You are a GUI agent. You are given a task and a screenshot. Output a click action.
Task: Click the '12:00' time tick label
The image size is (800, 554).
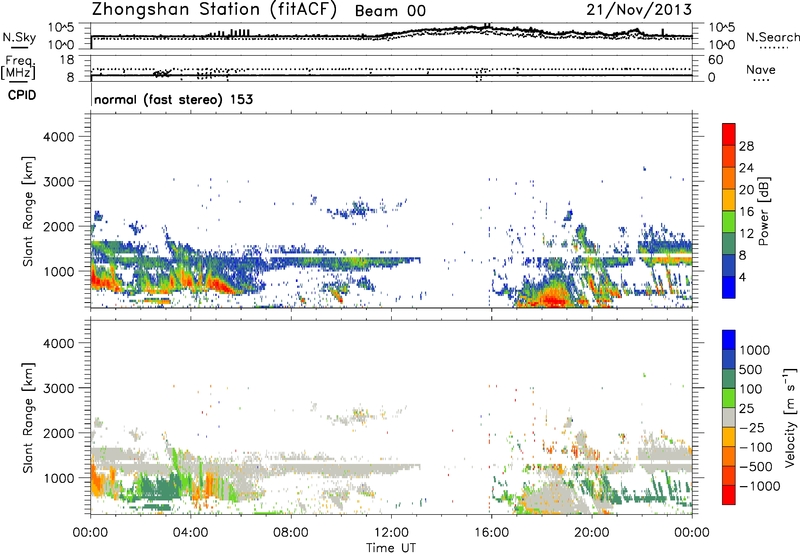point(391,533)
